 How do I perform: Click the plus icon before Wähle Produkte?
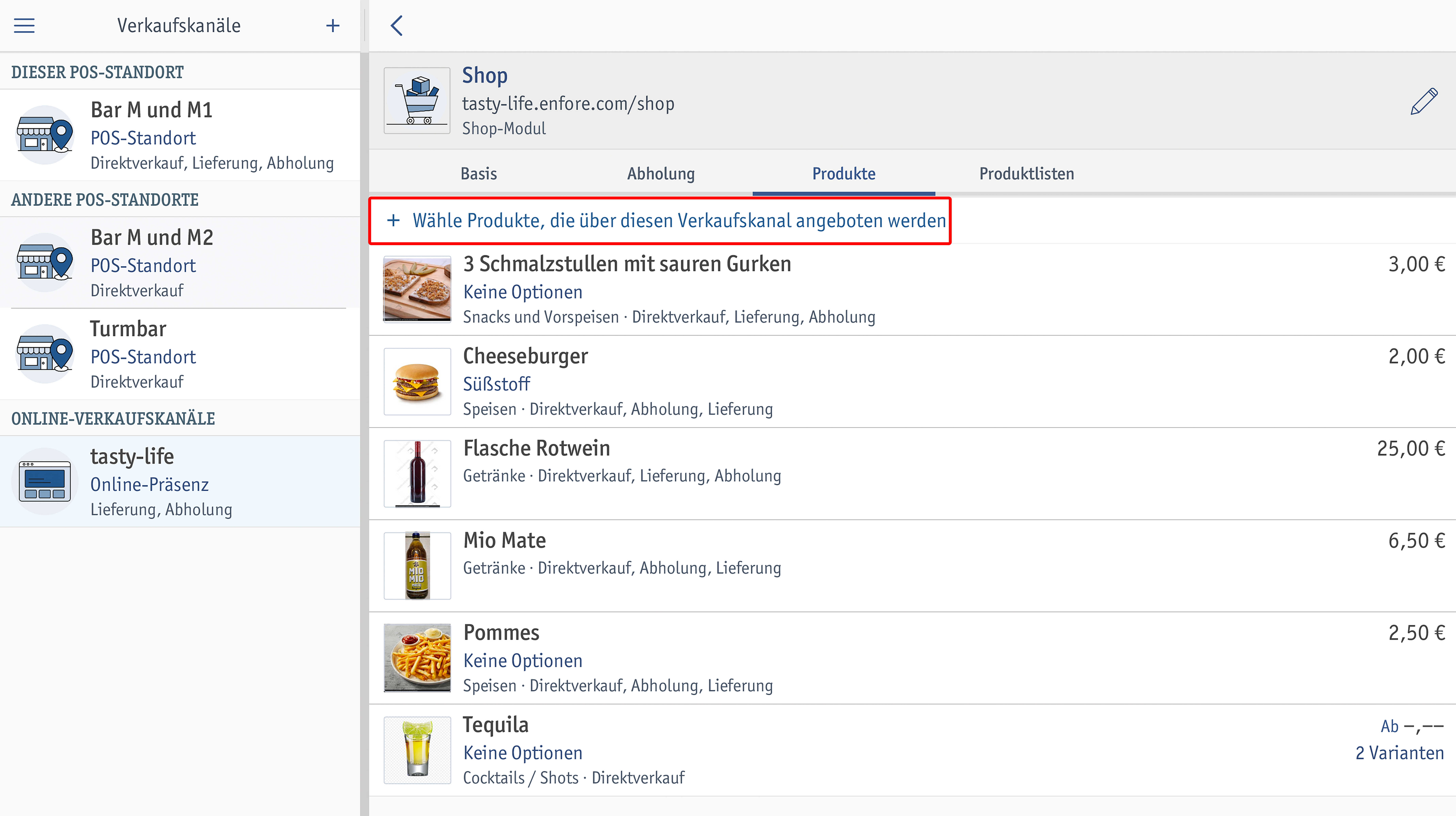(393, 220)
